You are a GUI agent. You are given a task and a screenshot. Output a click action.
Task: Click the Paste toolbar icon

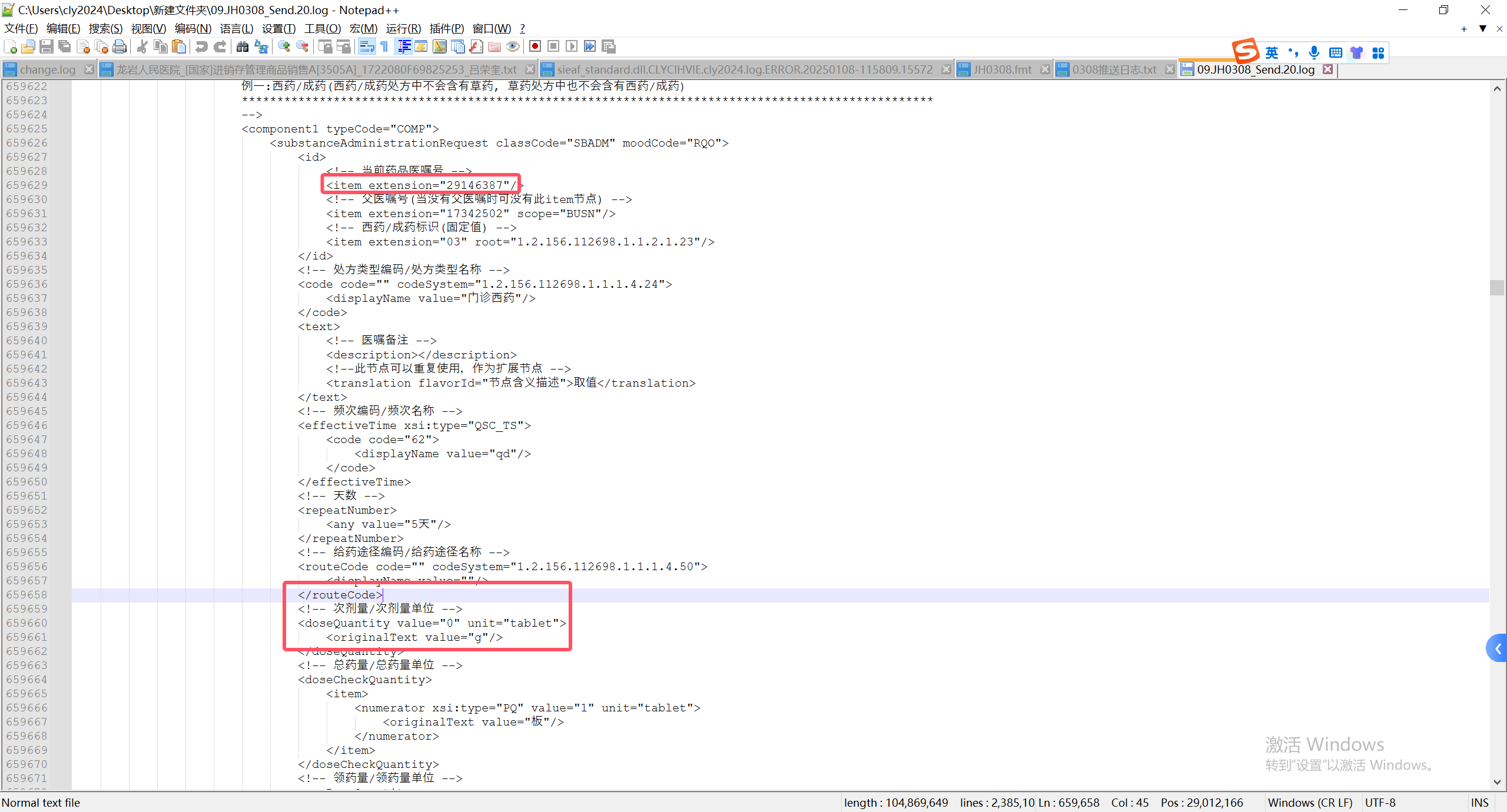(179, 46)
